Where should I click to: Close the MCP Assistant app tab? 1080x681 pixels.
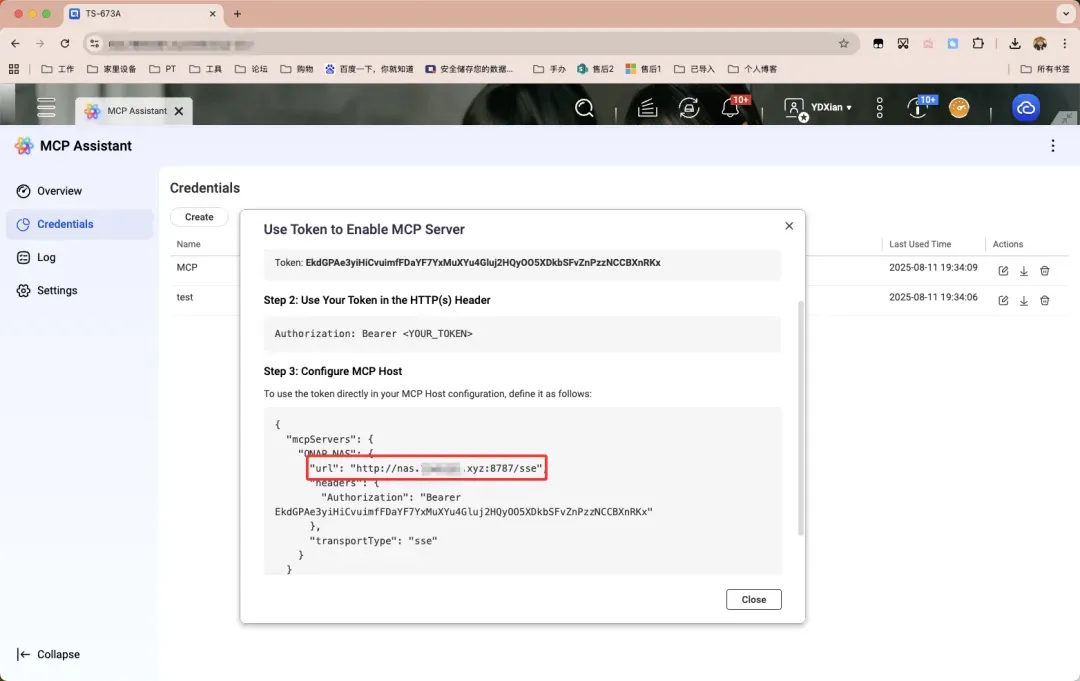[x=179, y=111]
